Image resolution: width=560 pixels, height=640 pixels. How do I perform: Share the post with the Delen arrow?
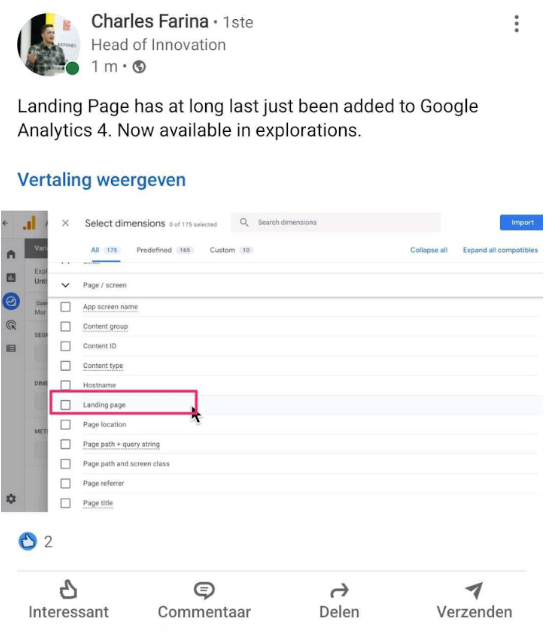(x=339, y=590)
